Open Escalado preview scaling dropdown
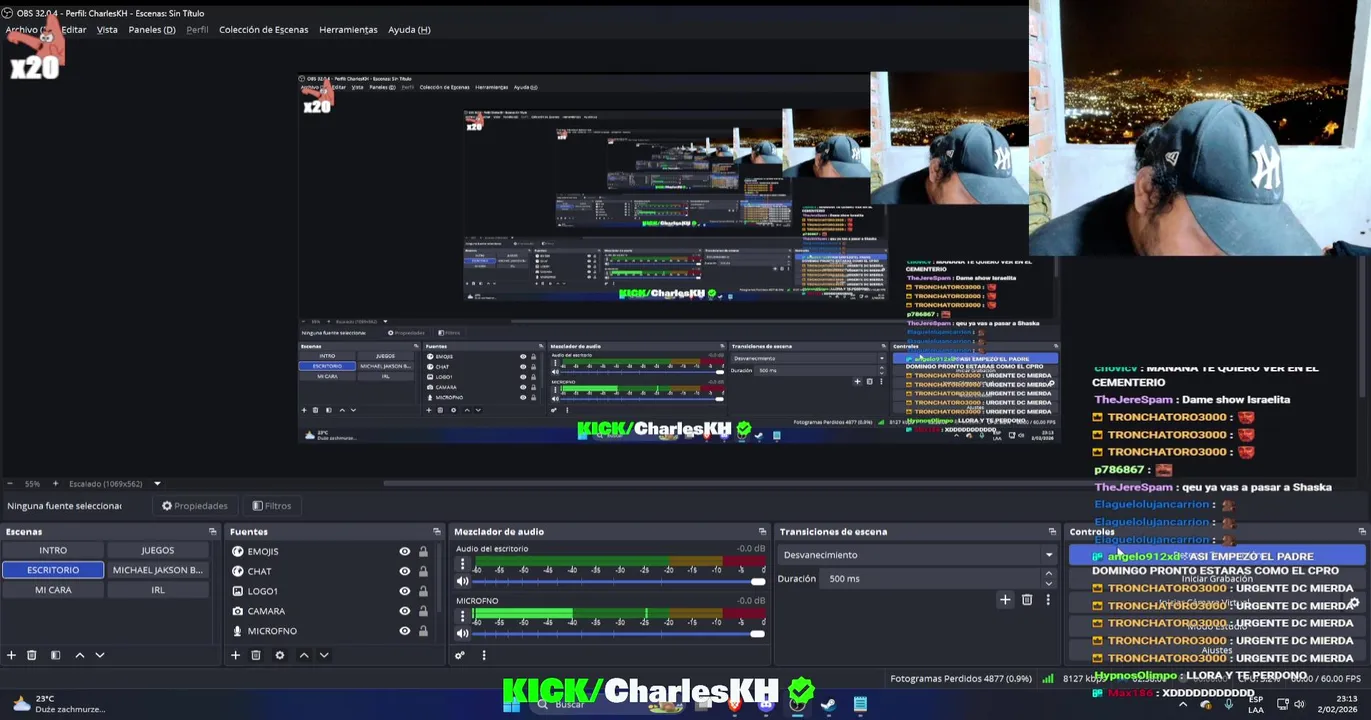Image resolution: width=1371 pixels, height=720 pixels. (x=157, y=484)
